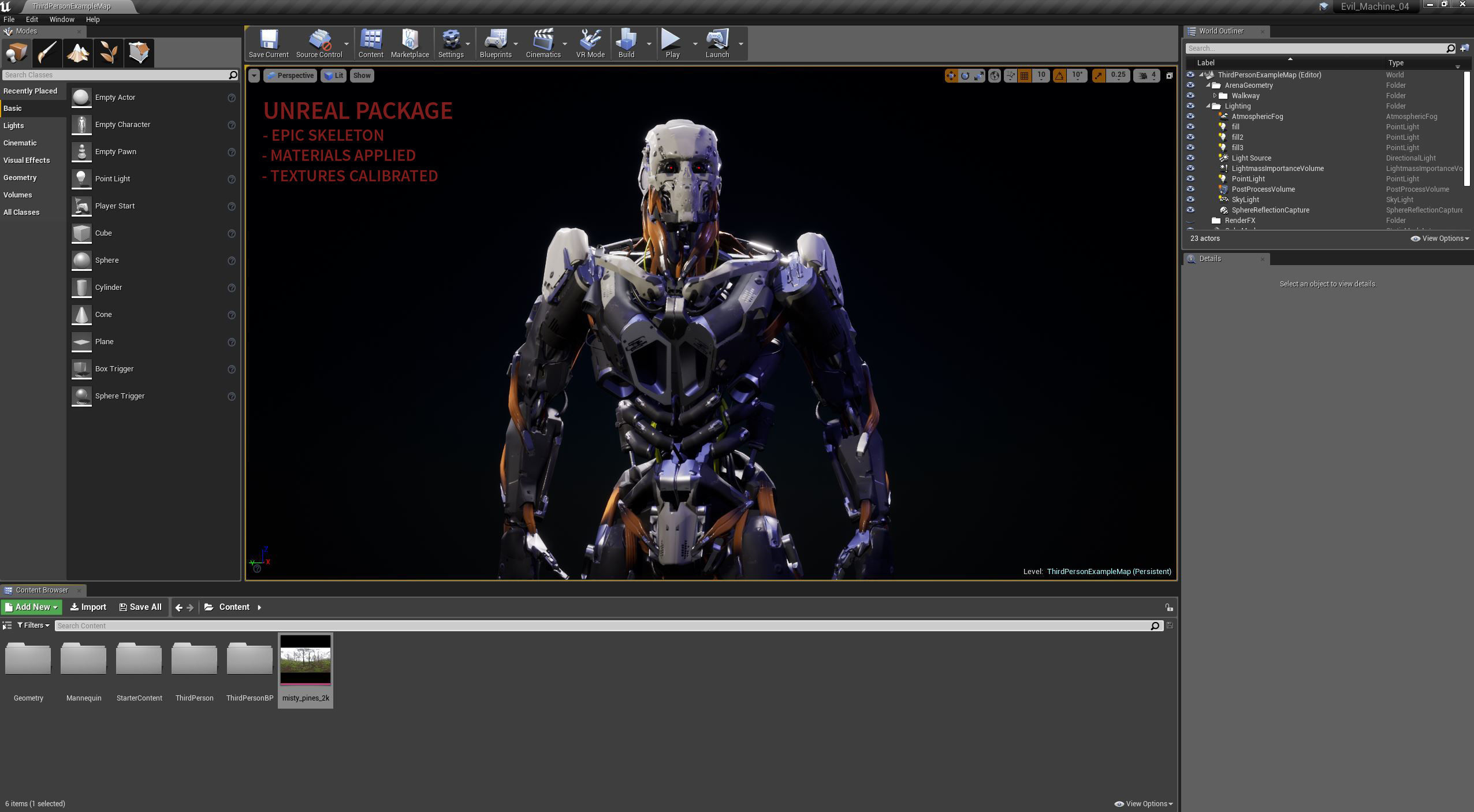Click the Import button
The height and width of the screenshot is (812, 1474).
pyautogui.click(x=88, y=608)
